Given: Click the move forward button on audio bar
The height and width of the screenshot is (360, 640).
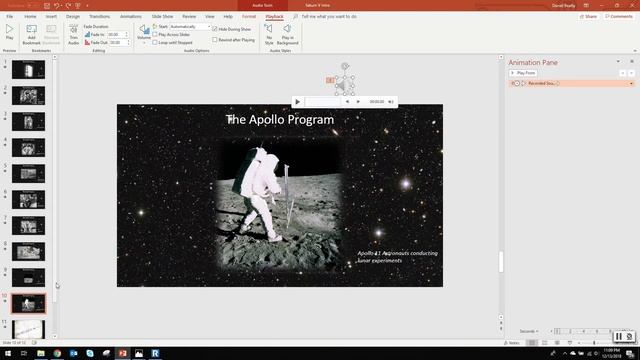Looking at the screenshot, I should click(358, 102).
